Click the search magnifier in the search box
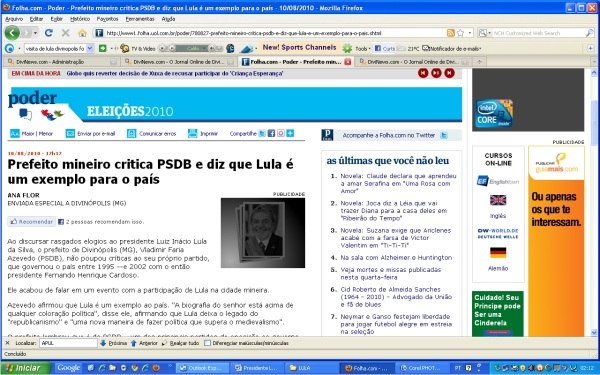The width and height of the screenshot is (600, 375). [590, 33]
